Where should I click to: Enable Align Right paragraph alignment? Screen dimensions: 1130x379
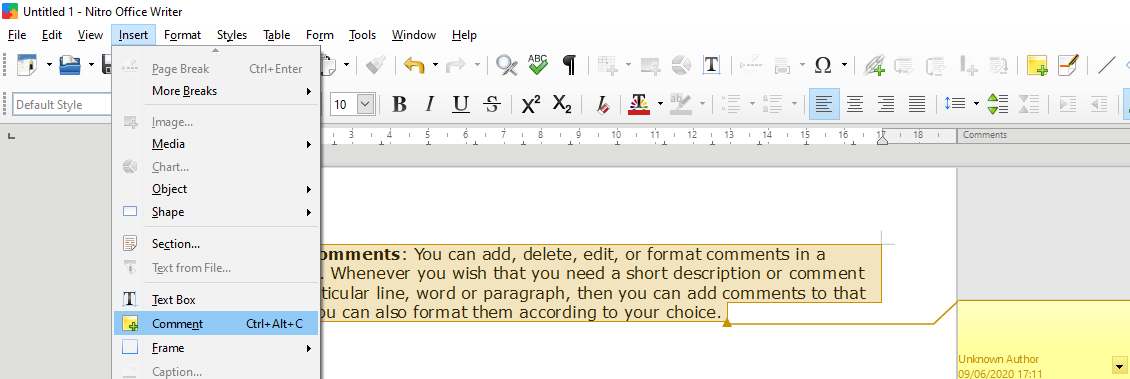pyautogui.click(x=886, y=104)
